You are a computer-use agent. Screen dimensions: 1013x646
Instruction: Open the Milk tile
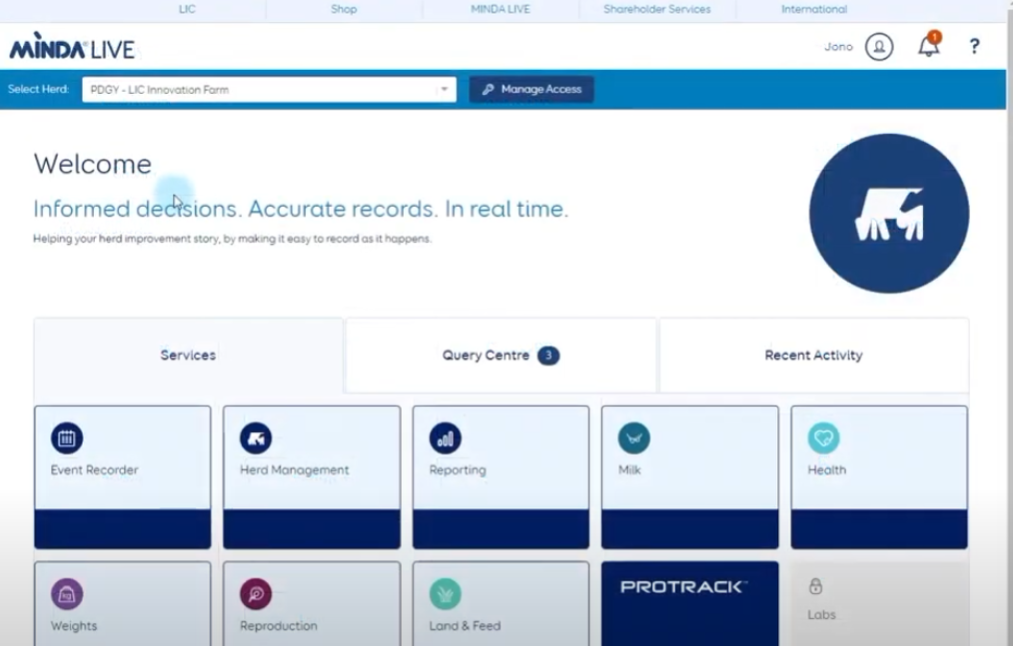pos(690,477)
